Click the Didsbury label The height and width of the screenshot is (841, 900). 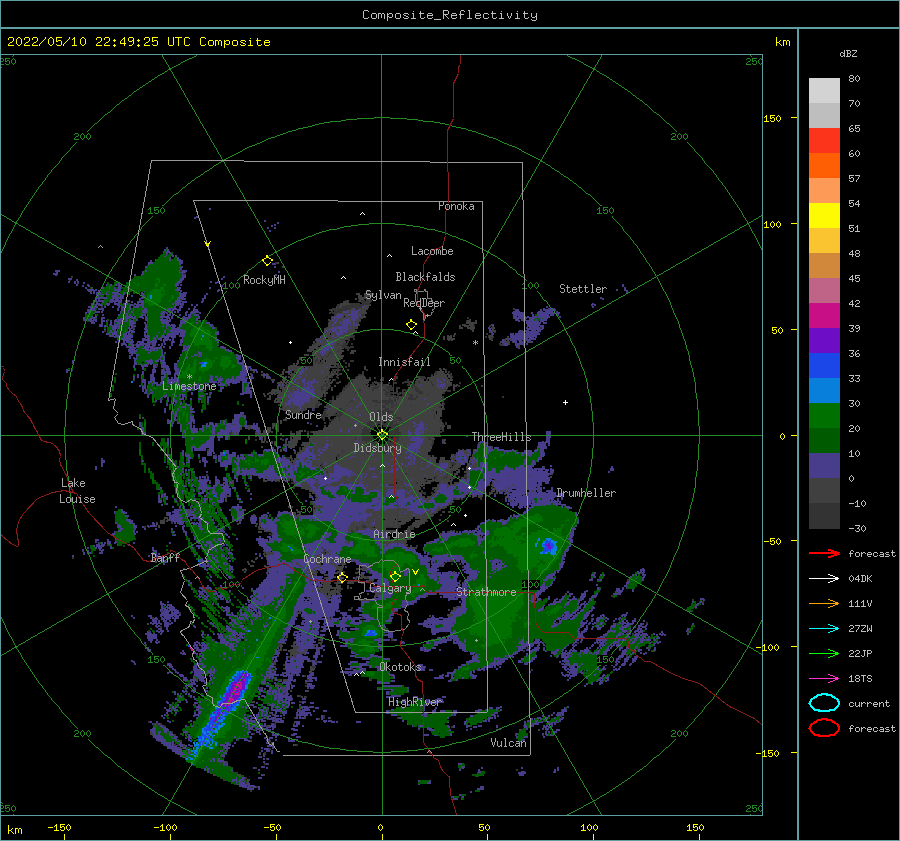pyautogui.click(x=377, y=448)
